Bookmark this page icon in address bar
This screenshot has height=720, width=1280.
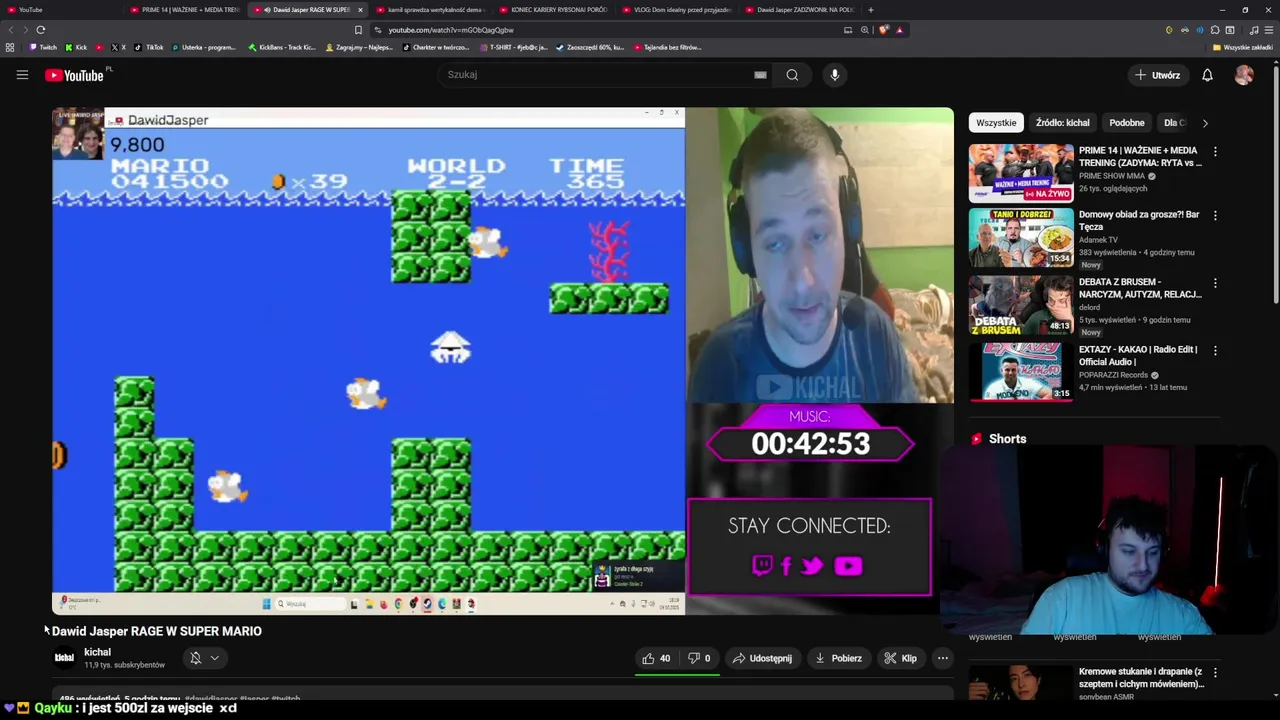tap(358, 30)
